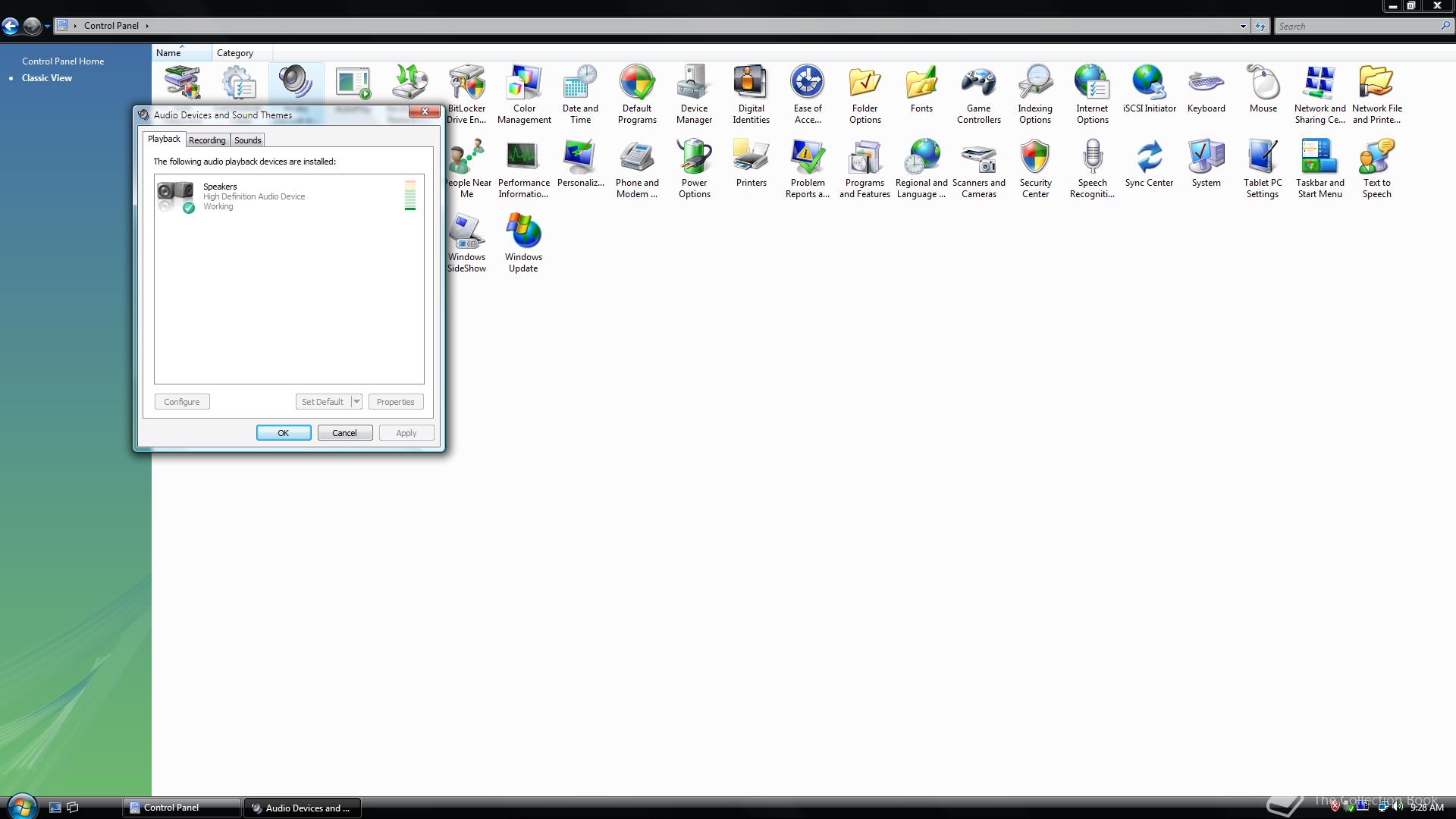Sort by the Category column header
The height and width of the screenshot is (819, 1456).
point(235,53)
